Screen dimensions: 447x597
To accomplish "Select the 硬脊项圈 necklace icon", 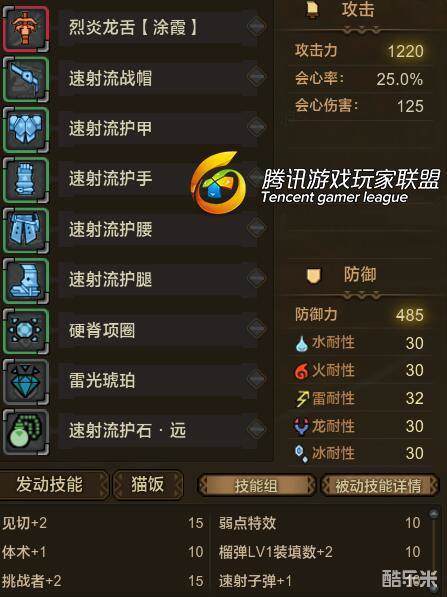I will (x=26, y=331).
